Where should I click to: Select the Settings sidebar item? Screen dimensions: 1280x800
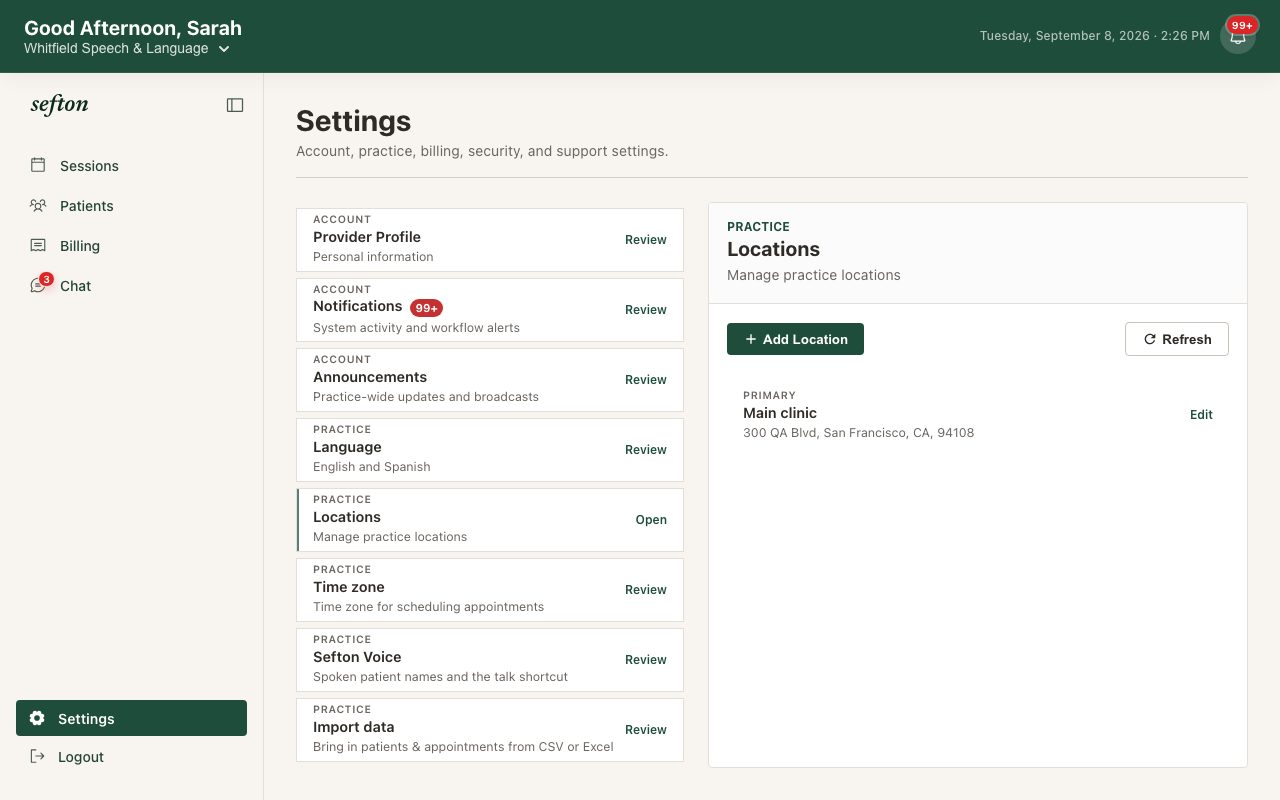131,718
